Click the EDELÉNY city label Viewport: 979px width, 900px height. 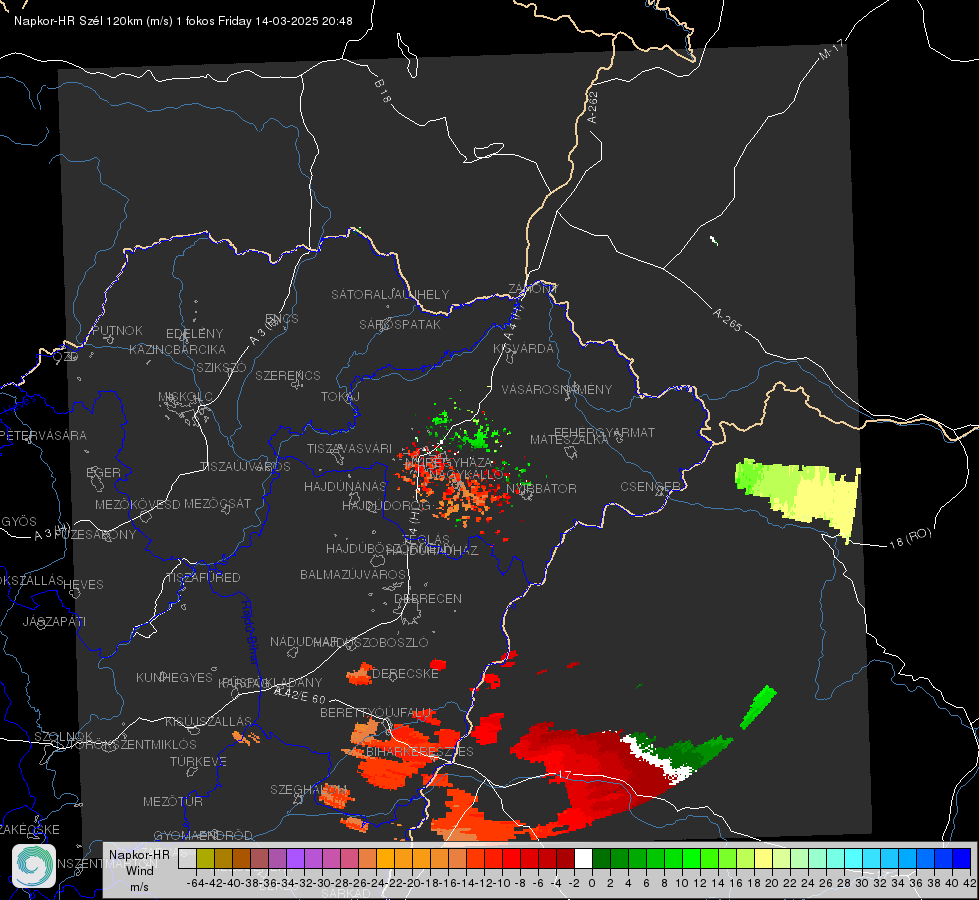tap(194, 334)
